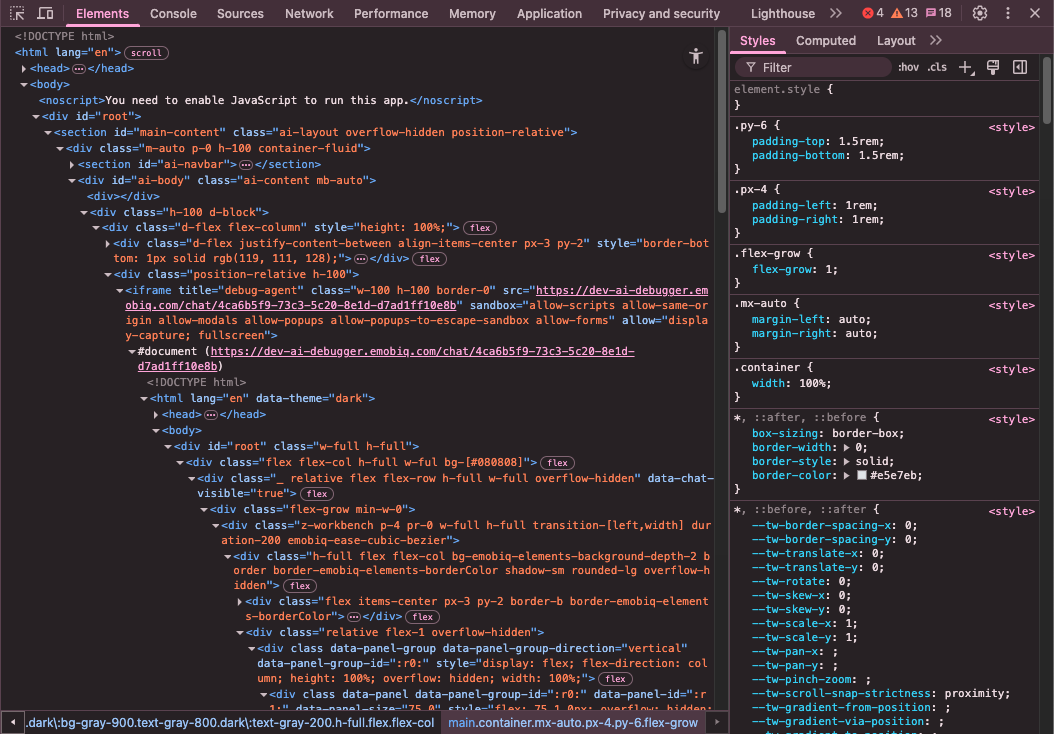Open DevTools settings gear
1054x734 pixels.
pos(980,14)
